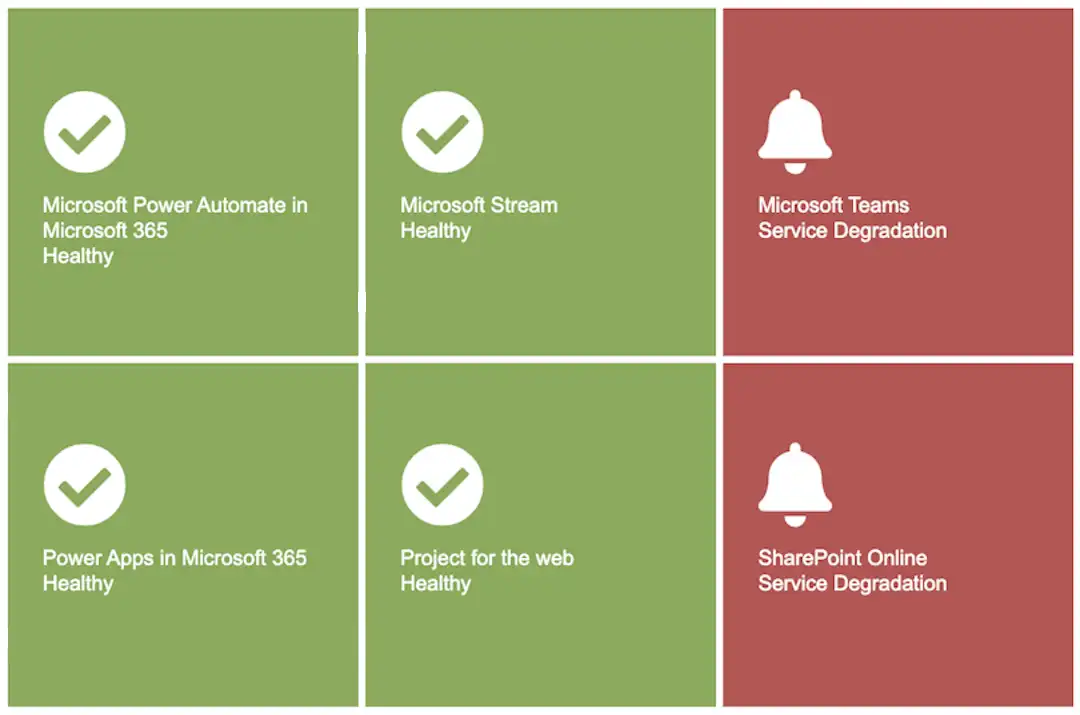The width and height of the screenshot is (1080, 715).
Task: Open the degradation alert icon for SharePoint Online
Action: [x=793, y=481]
